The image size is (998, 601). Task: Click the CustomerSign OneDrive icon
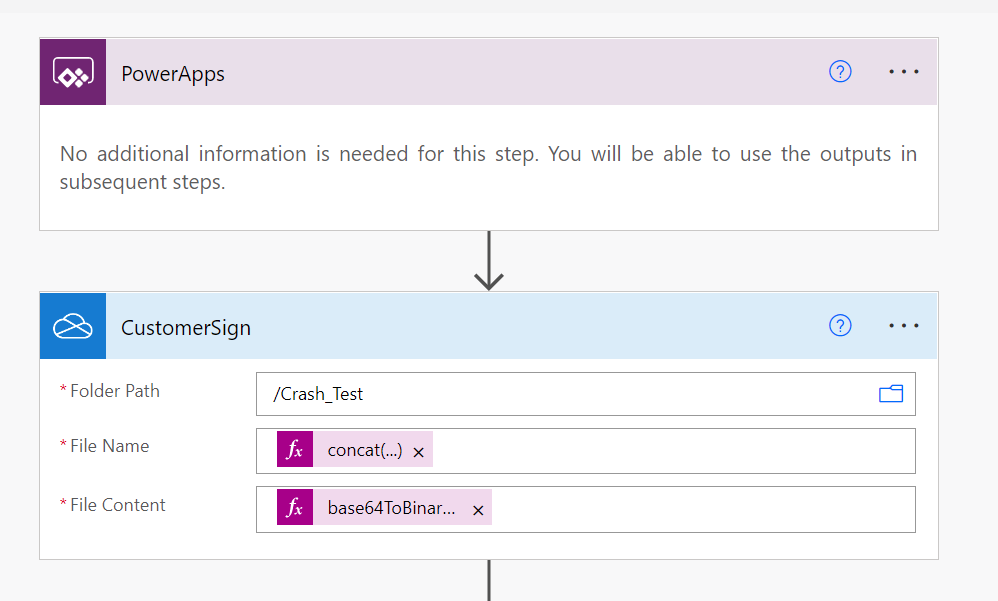pos(73,326)
